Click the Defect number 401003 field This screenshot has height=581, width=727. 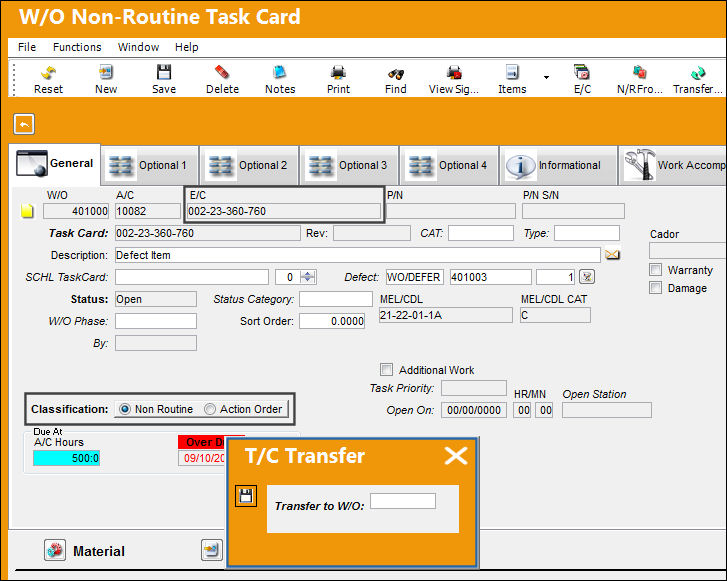coord(491,277)
